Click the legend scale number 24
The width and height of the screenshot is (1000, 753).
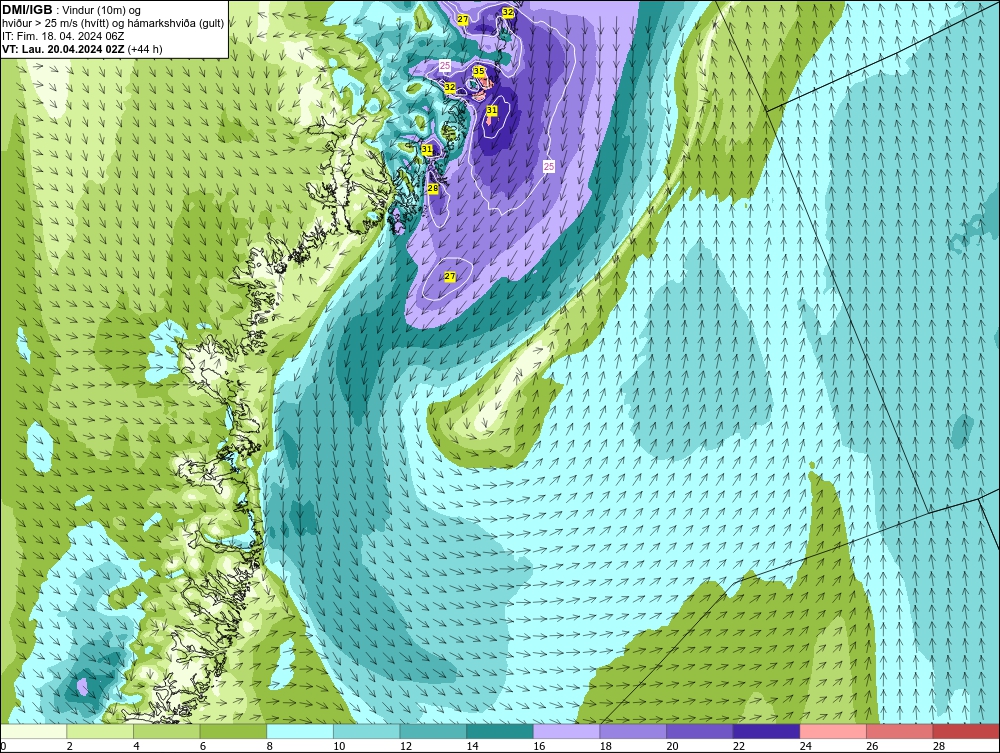coord(805,746)
